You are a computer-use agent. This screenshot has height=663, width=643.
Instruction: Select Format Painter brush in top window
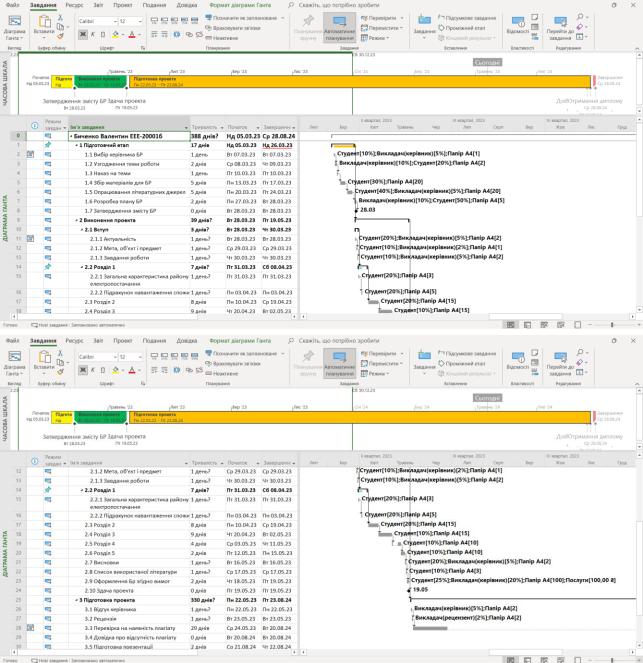point(60,36)
